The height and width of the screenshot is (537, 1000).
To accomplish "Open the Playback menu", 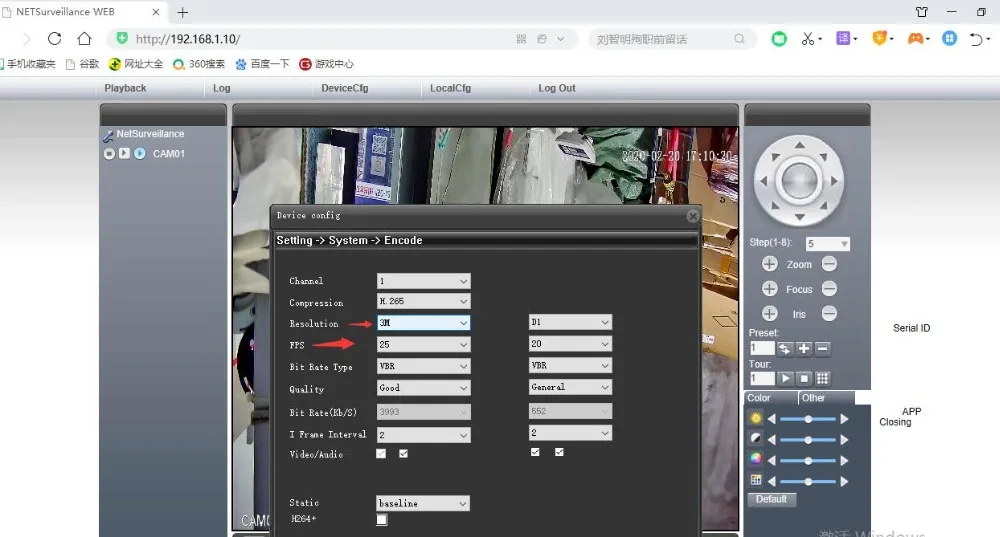I will pos(125,88).
